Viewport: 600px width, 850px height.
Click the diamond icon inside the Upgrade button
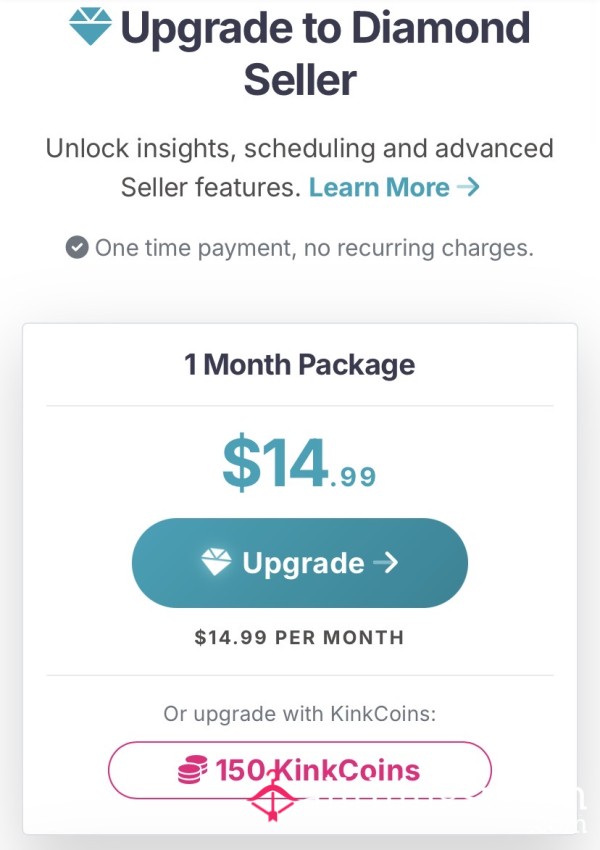[x=216, y=562]
